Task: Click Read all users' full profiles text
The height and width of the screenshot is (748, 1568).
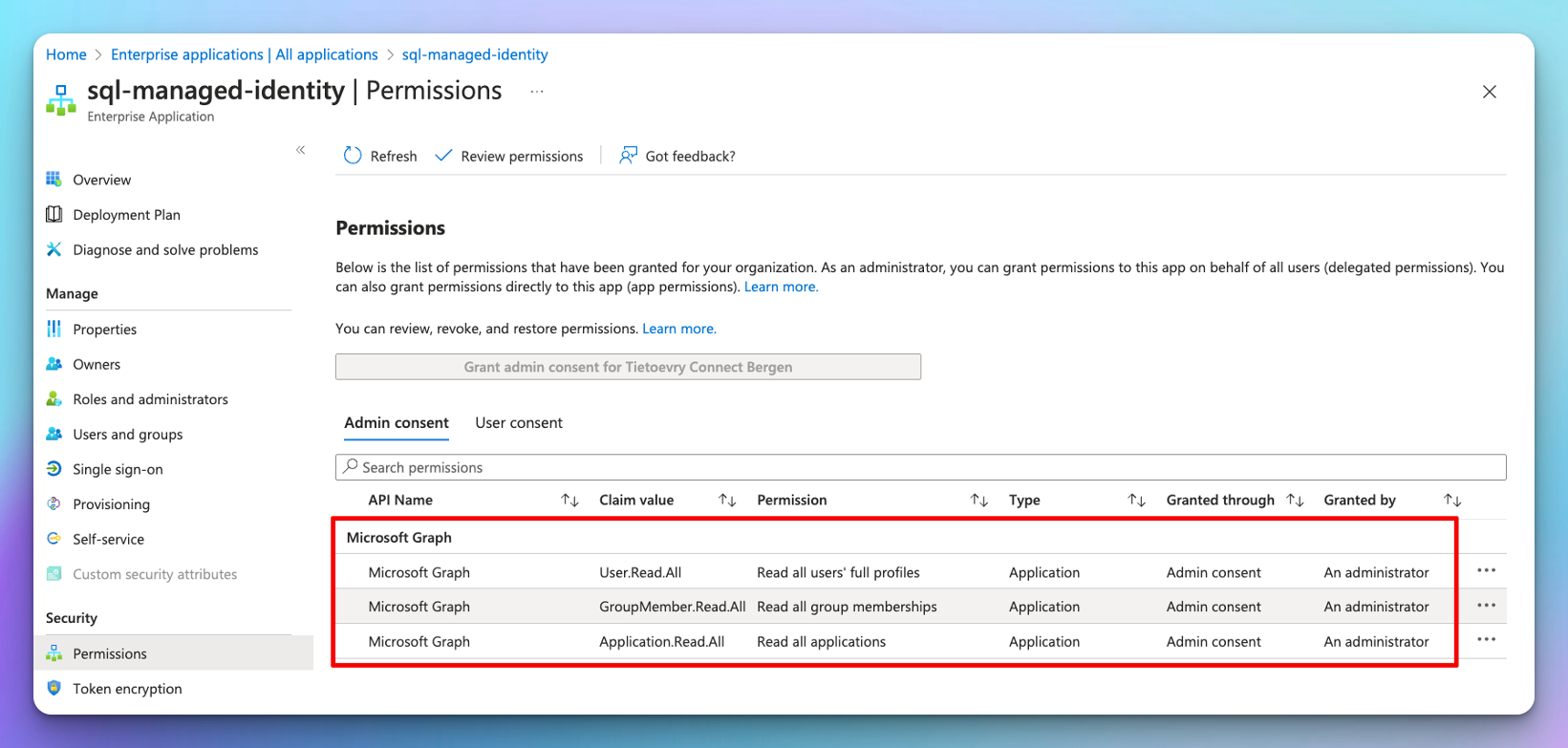Action: point(838,572)
